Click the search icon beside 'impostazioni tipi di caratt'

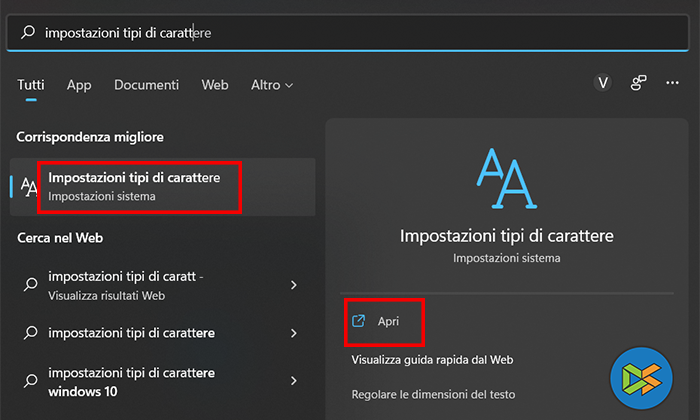click(30, 285)
